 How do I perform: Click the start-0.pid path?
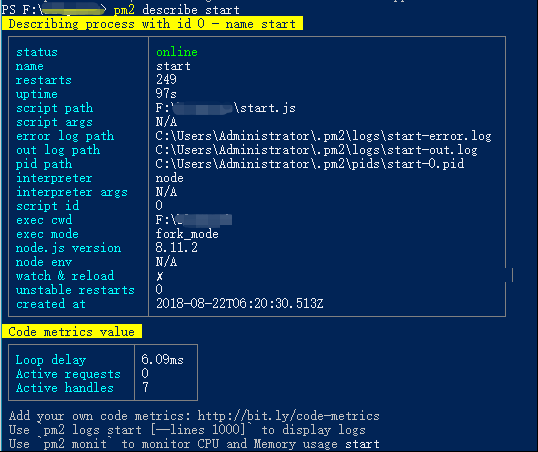point(309,164)
